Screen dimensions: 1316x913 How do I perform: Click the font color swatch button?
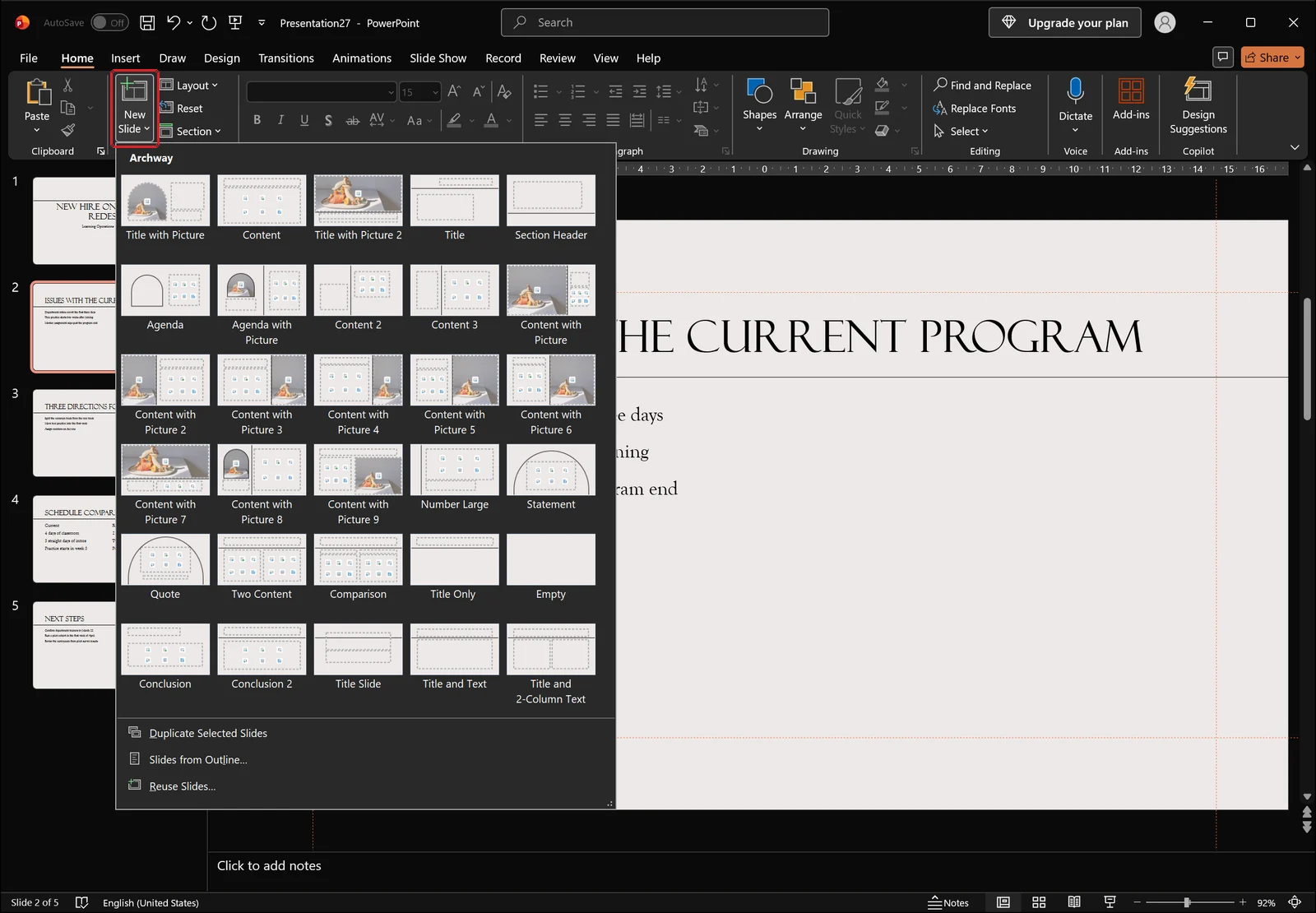(x=491, y=120)
